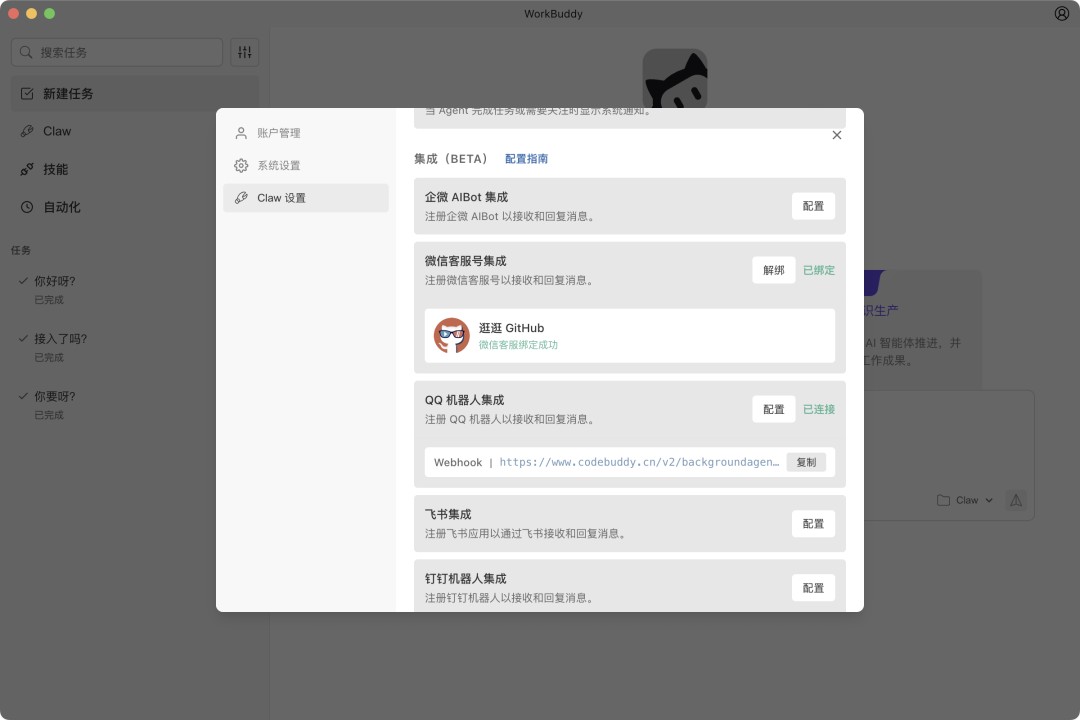Open the search filter options icon
Image resolution: width=1080 pixels, height=720 pixels.
tap(244, 52)
